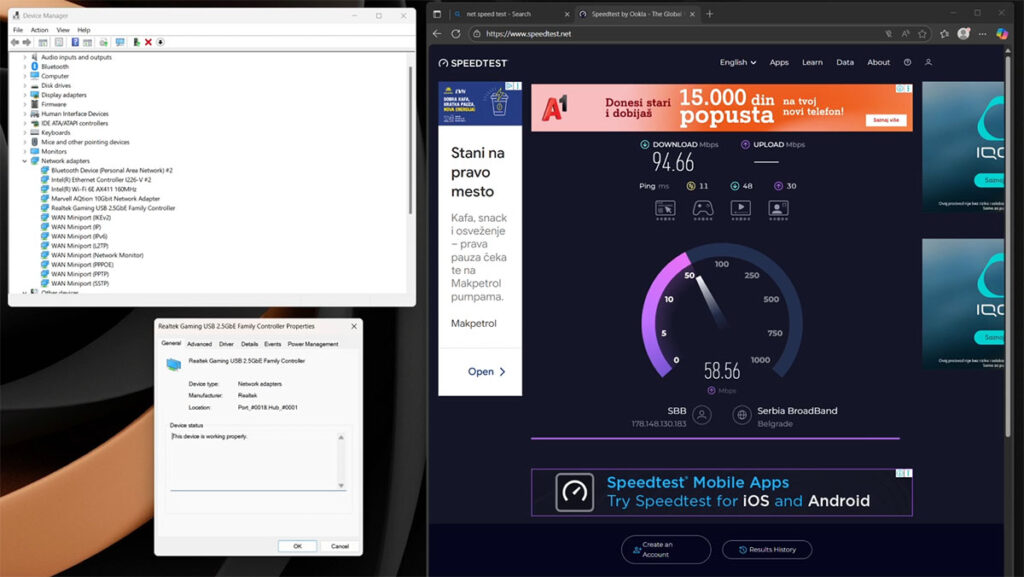Expand the Audio inputs and outputs node
The height and width of the screenshot is (577, 1024).
25,57
